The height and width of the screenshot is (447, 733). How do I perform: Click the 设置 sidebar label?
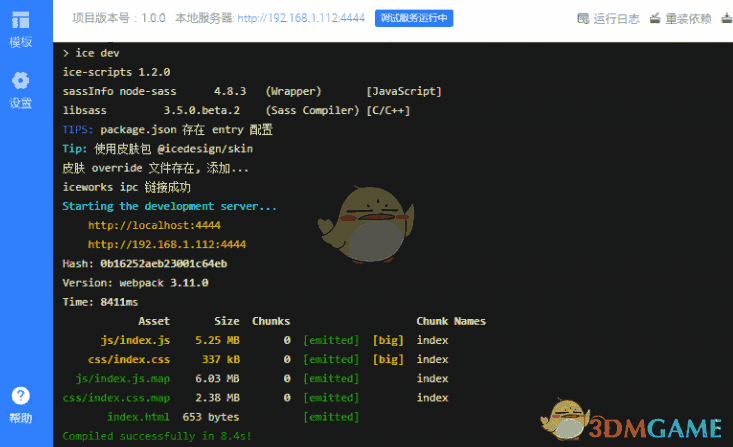point(21,102)
